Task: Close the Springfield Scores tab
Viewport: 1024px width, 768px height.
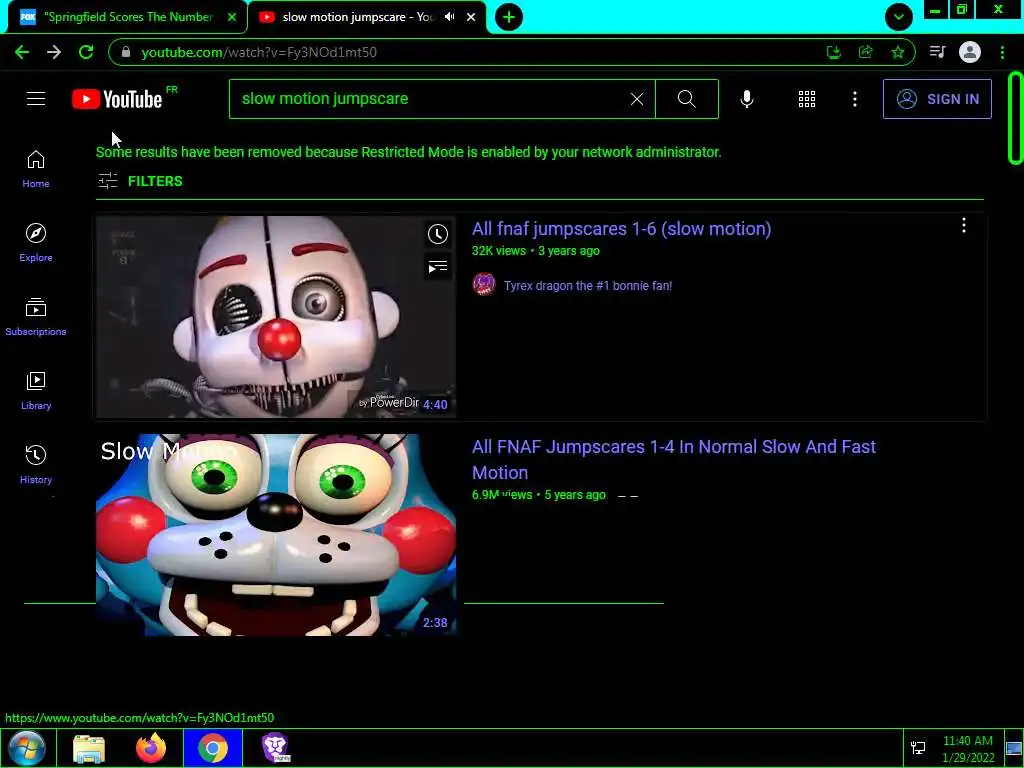Action: pos(232,18)
